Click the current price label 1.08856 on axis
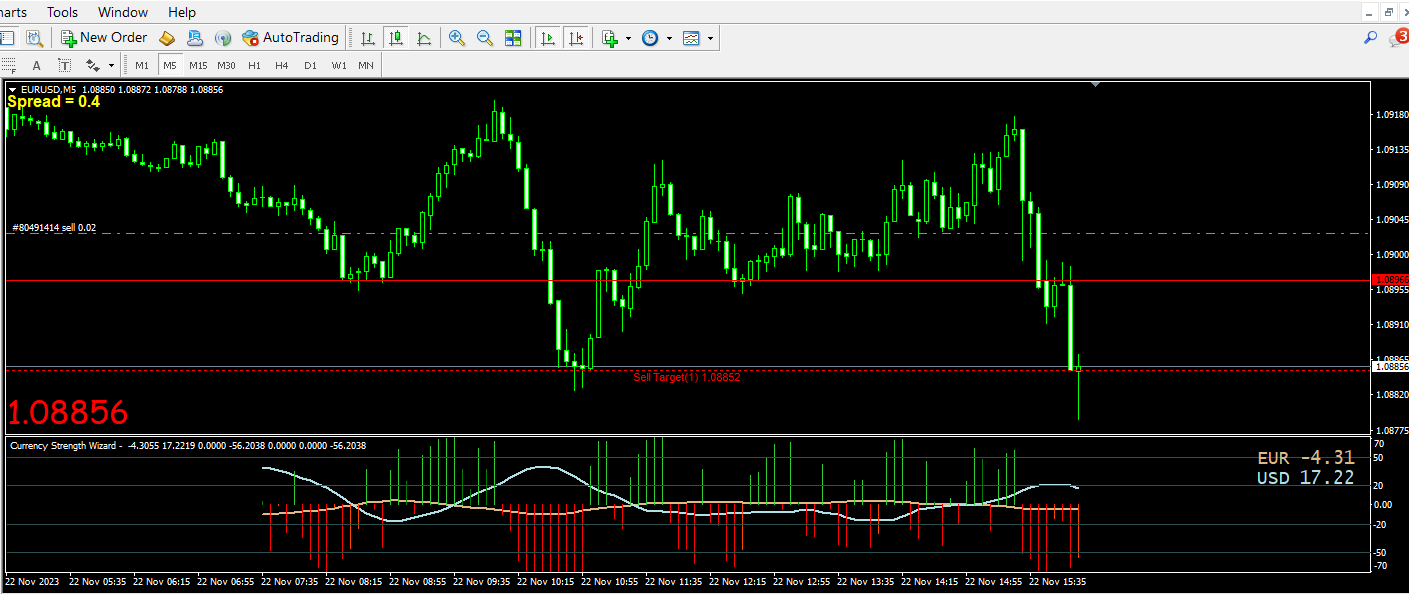 click(1391, 367)
